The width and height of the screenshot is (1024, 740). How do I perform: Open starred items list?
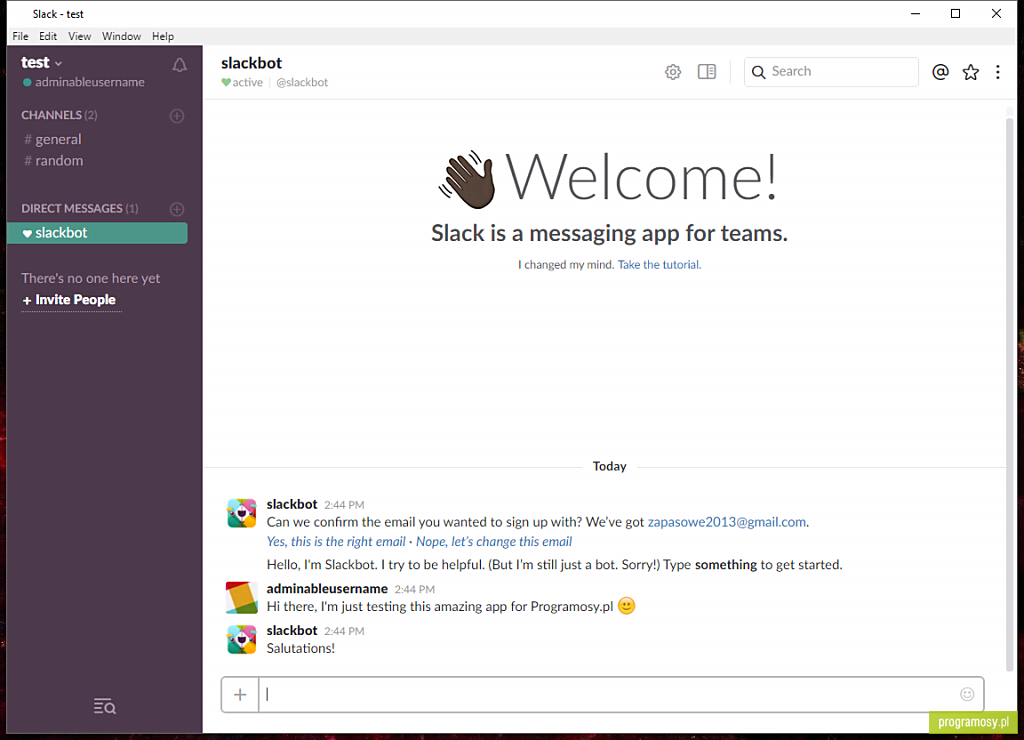point(970,72)
